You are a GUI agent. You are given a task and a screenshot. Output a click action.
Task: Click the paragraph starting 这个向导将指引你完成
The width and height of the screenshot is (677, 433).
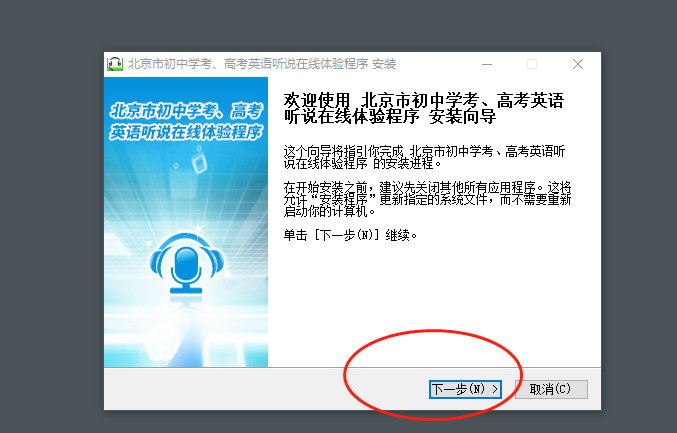(425, 156)
